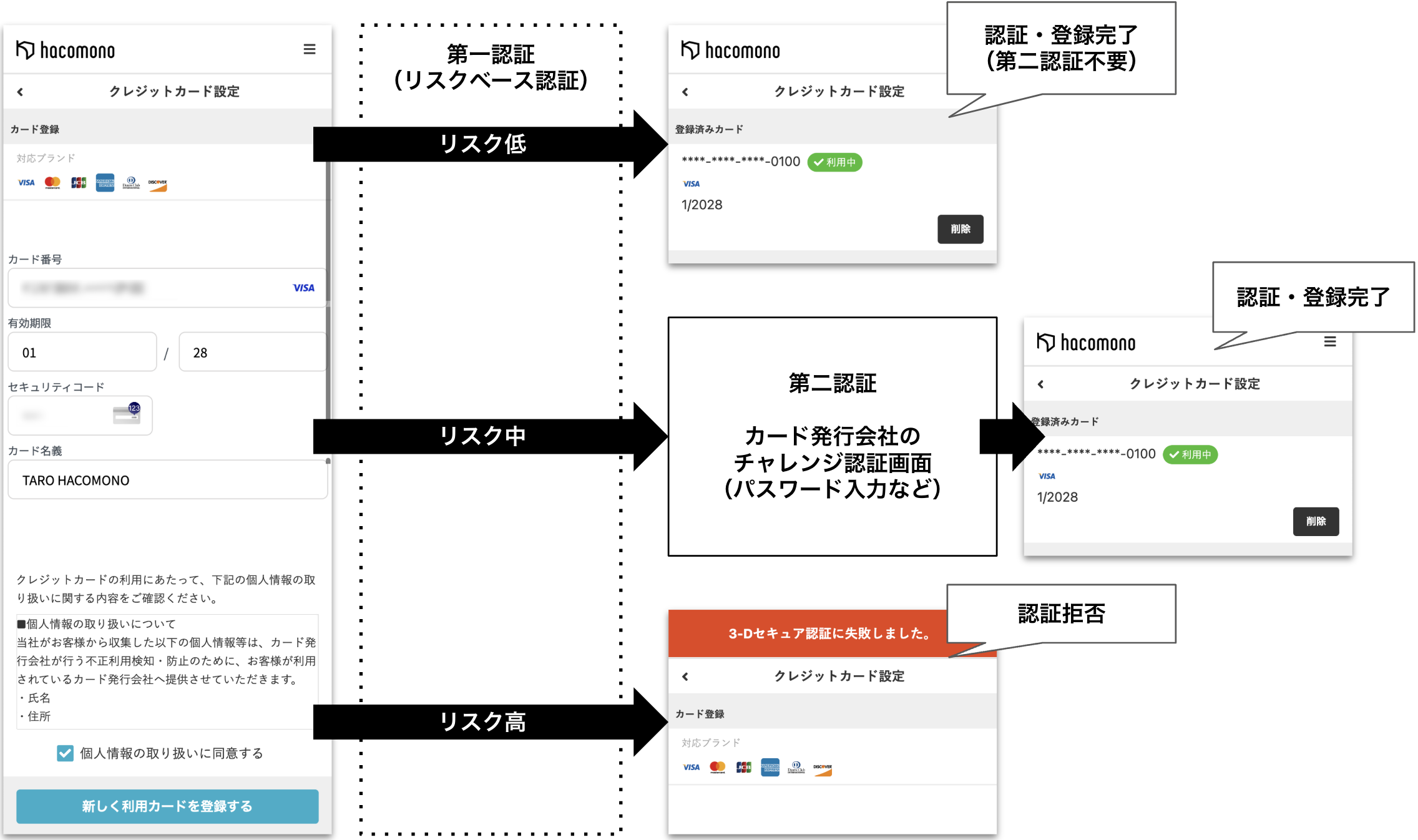Click cardholder name field TARO HACOMONO
The height and width of the screenshot is (840, 1418).
tap(167, 480)
